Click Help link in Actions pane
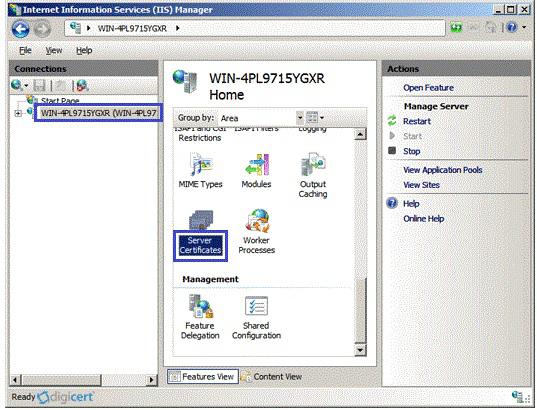537x410 pixels. pyautogui.click(x=411, y=204)
